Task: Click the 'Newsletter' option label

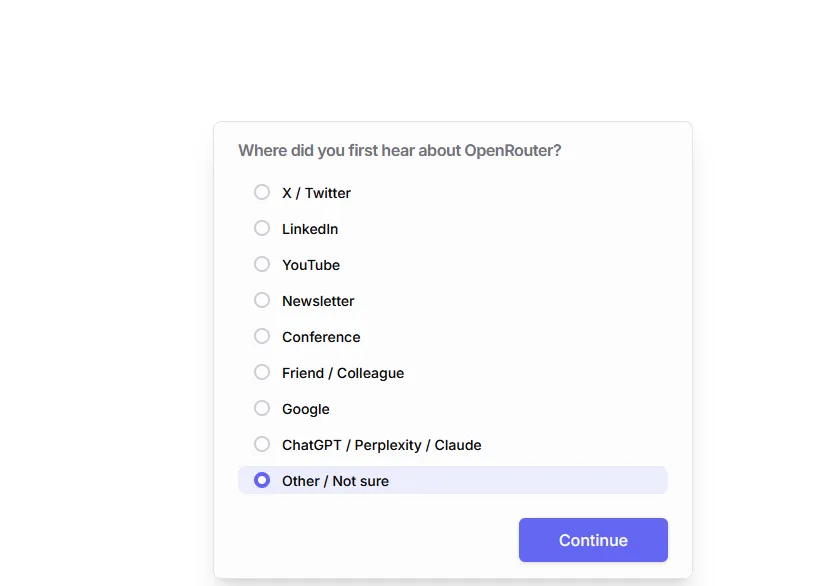Action: tap(318, 301)
